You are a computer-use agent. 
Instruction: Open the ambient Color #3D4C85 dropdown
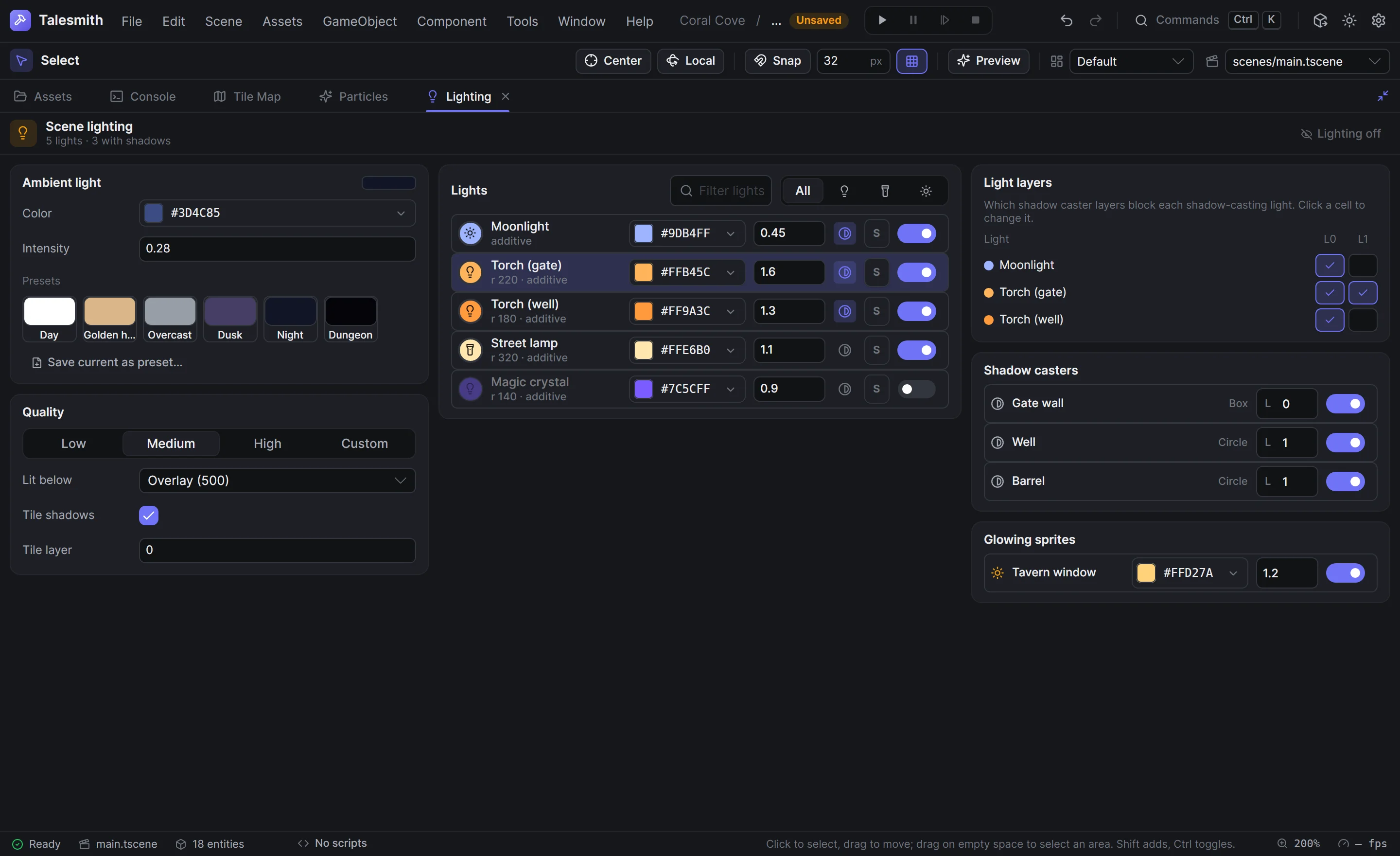(x=277, y=213)
